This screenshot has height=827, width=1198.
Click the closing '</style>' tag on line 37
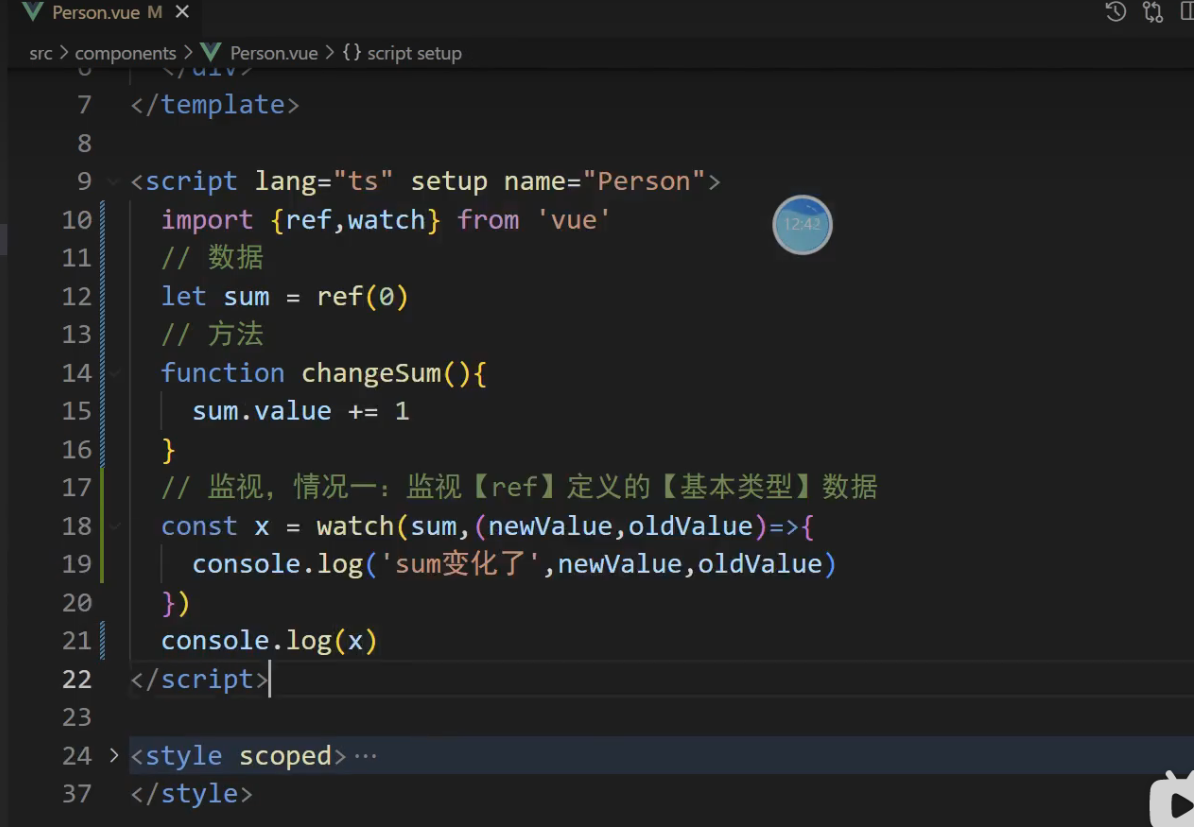pos(191,793)
